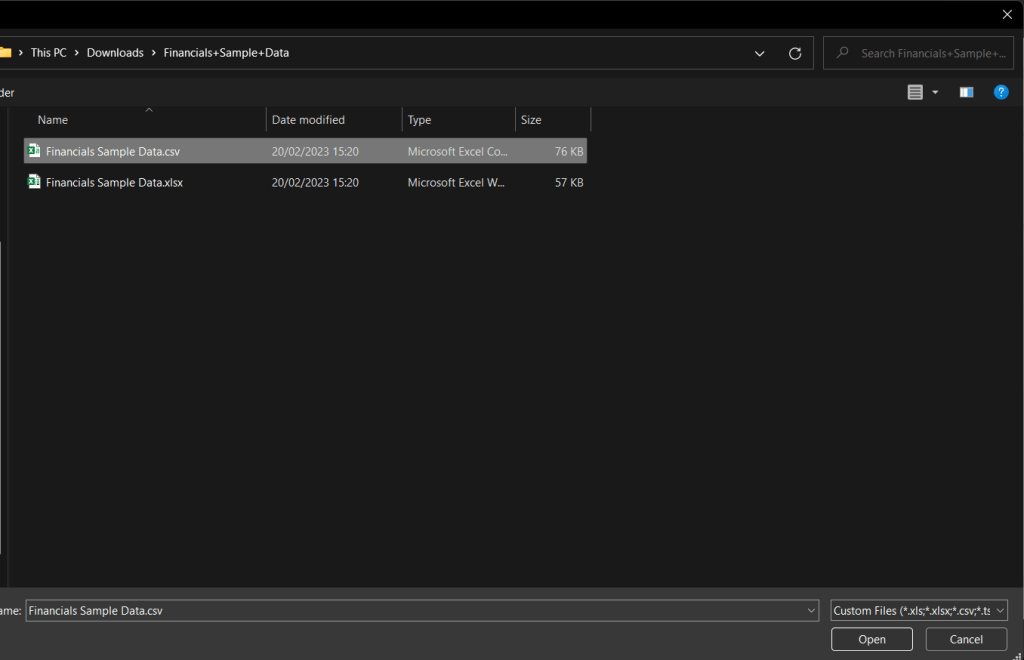Viewport: 1024px width, 660px height.
Task: Close the file open dialog
Action: 1007,14
